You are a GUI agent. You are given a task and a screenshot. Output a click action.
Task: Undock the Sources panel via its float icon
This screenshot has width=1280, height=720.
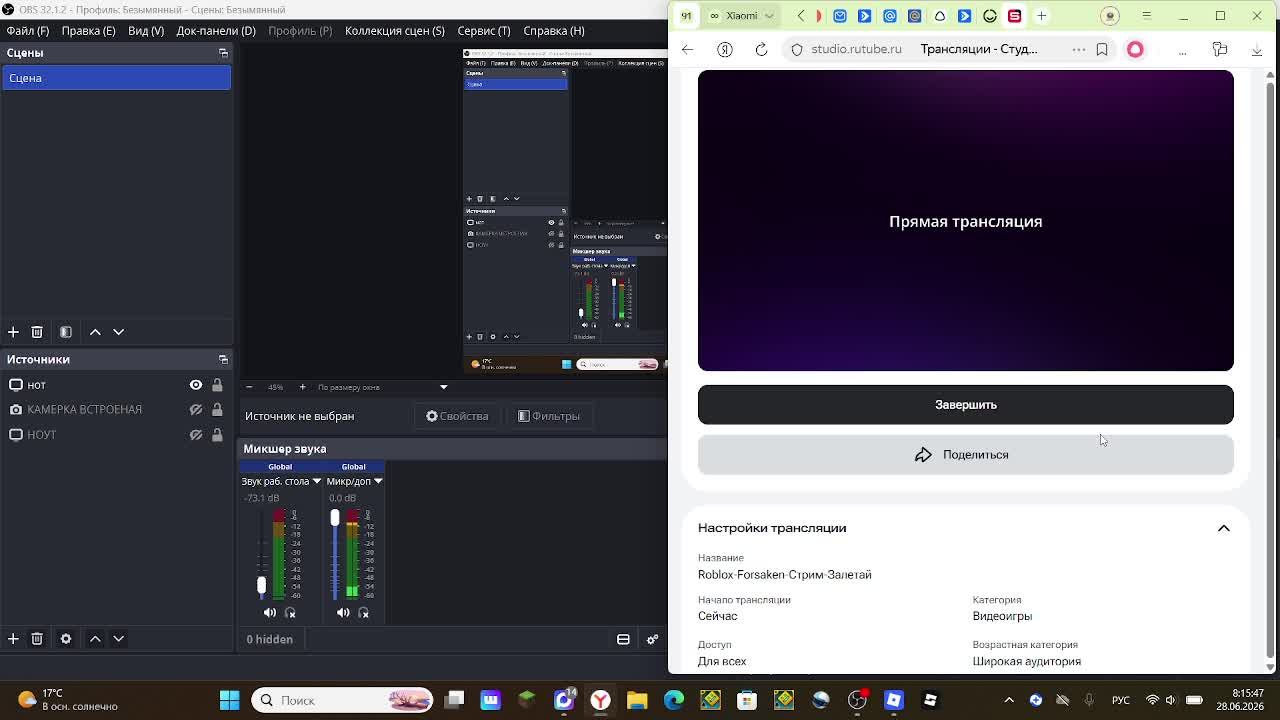[x=223, y=359]
